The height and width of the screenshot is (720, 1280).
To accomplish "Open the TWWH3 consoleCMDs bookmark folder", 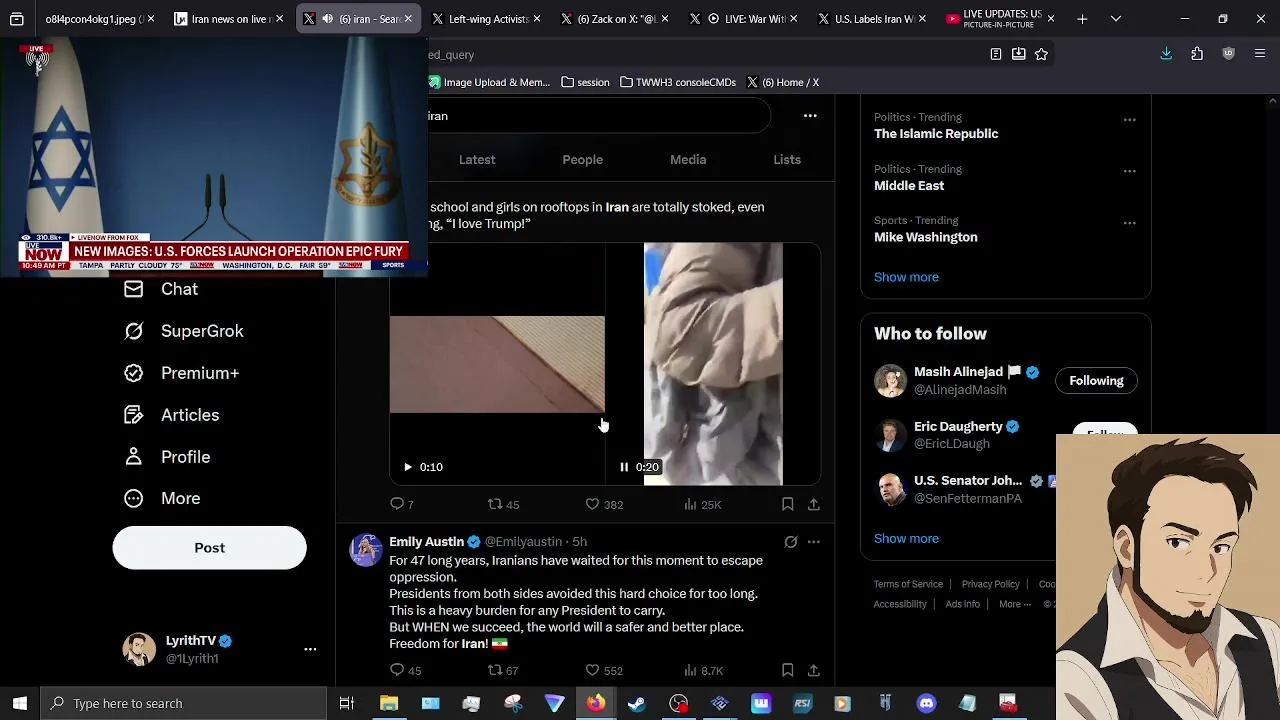I will (678, 82).
